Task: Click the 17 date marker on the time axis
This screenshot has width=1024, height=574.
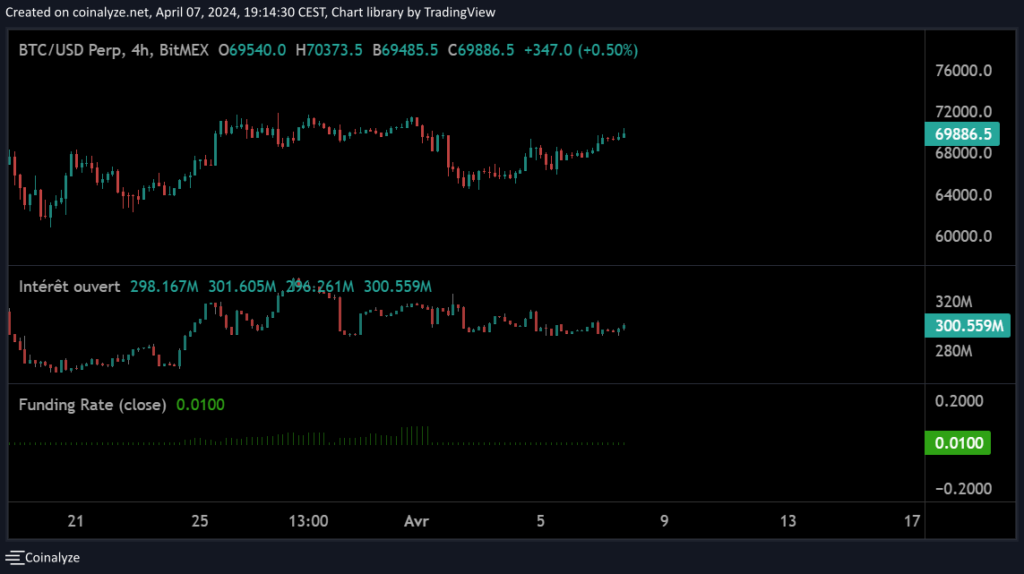Action: (x=911, y=521)
